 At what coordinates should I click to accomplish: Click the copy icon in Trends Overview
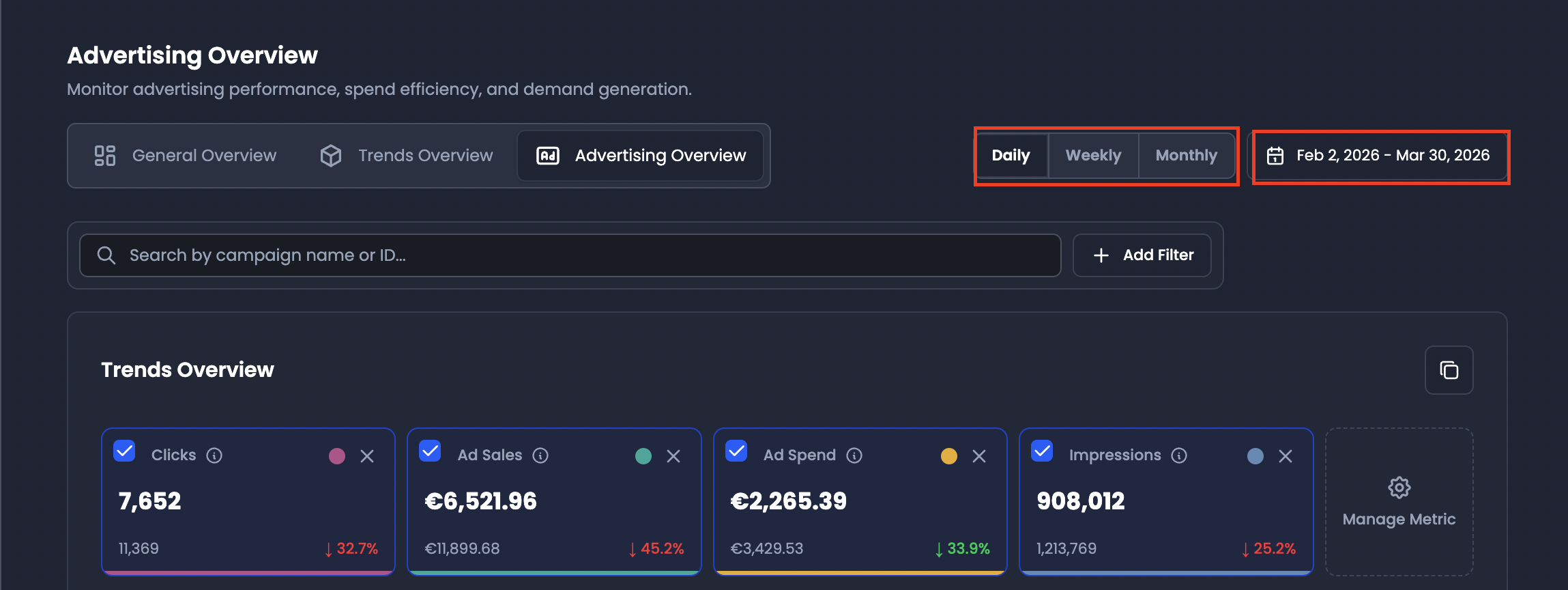tap(1449, 370)
